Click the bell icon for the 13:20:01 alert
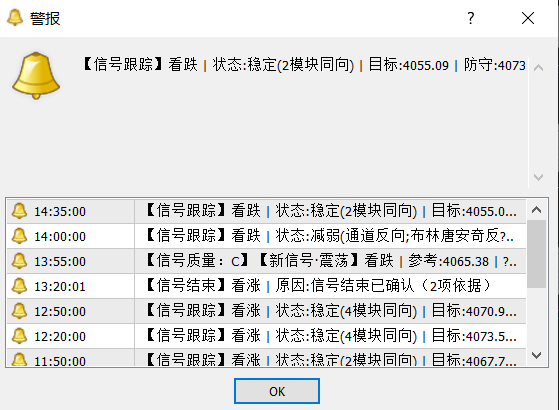 (x=19, y=286)
